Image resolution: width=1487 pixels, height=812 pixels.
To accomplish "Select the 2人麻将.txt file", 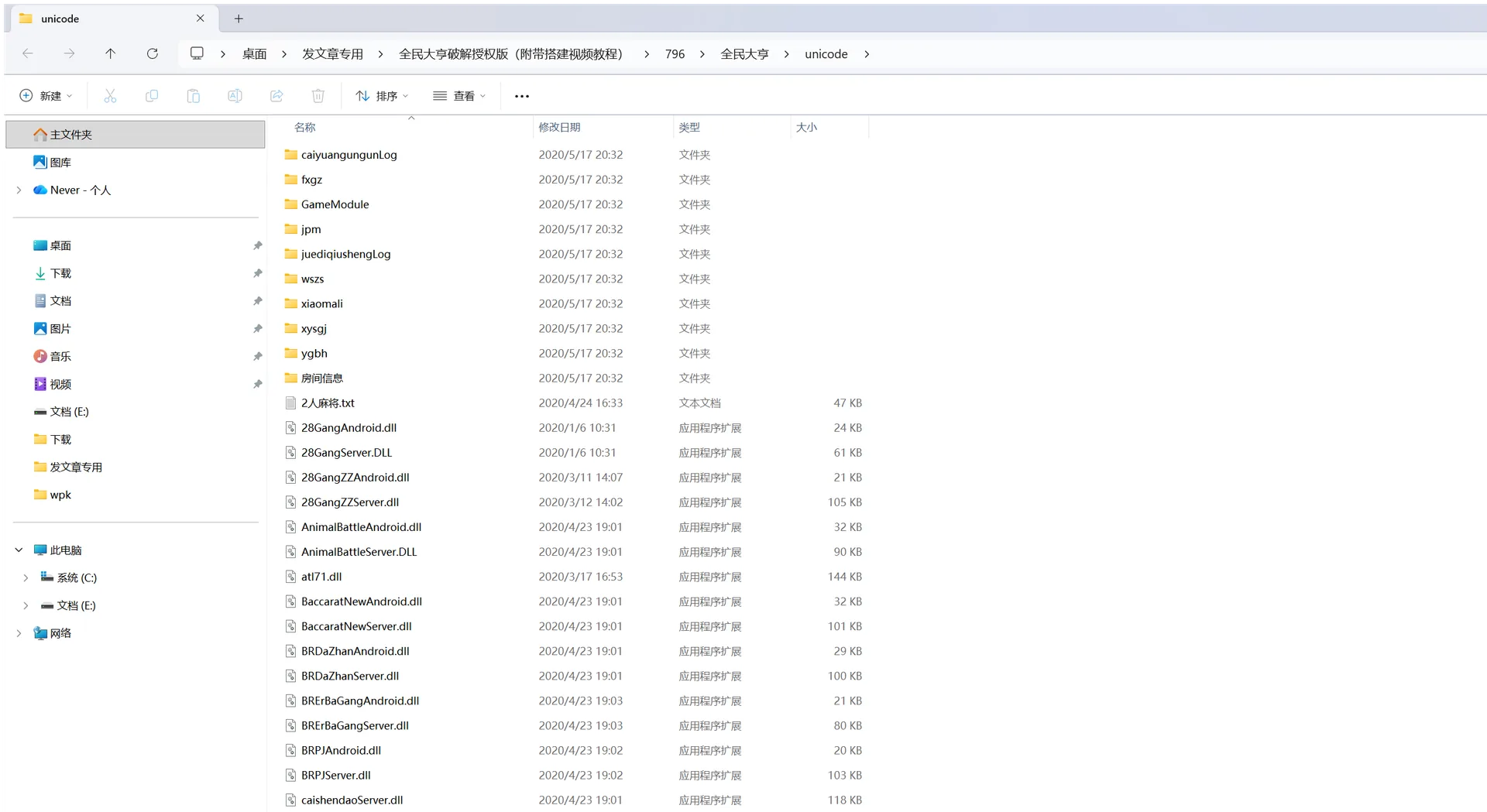I will [x=573, y=403].
